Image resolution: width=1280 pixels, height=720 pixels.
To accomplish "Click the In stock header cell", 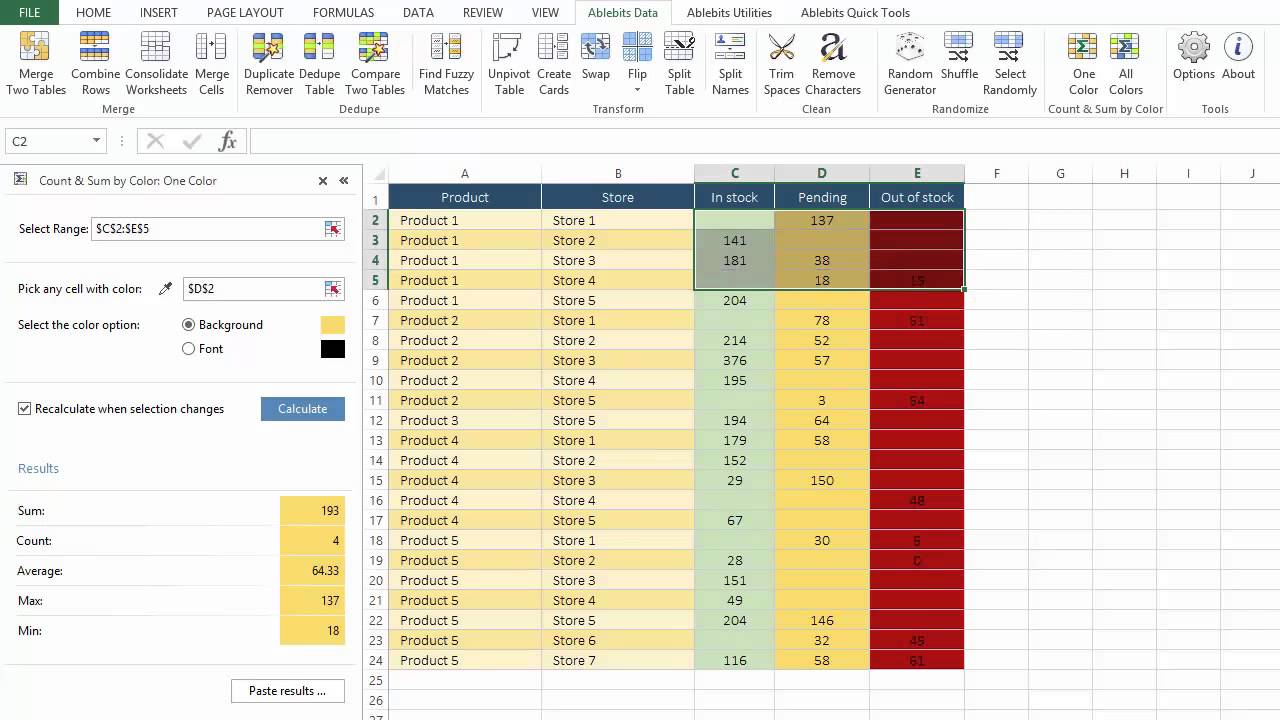I will click(x=734, y=197).
